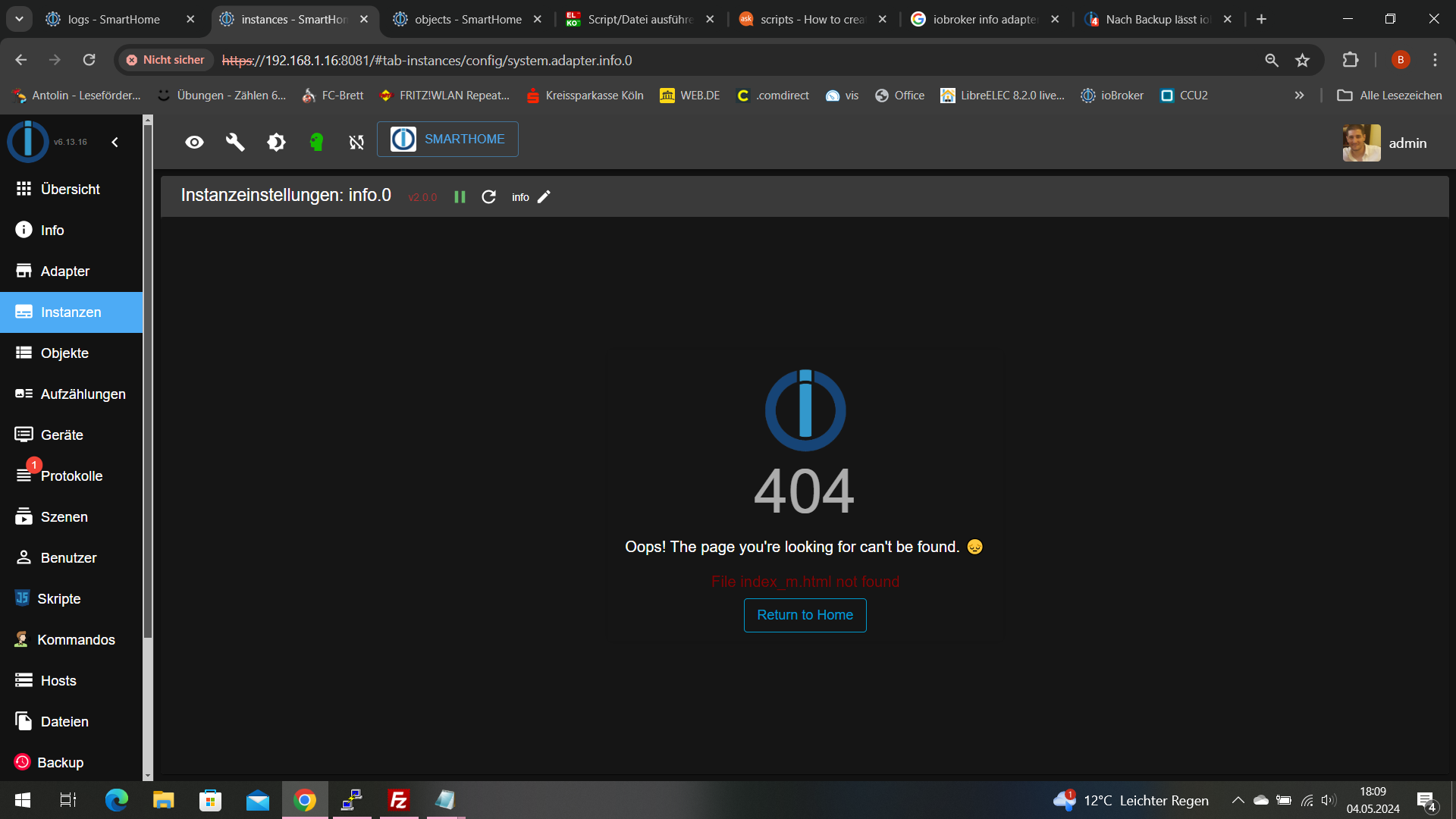Open FileZilla from the Windows taskbar
The height and width of the screenshot is (819, 1456).
pos(399,800)
